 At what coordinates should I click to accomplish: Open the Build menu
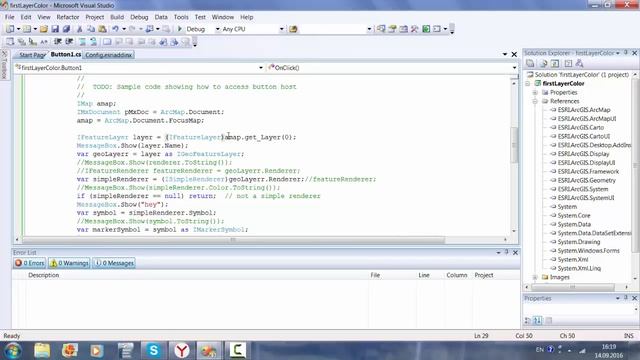pos(117,17)
